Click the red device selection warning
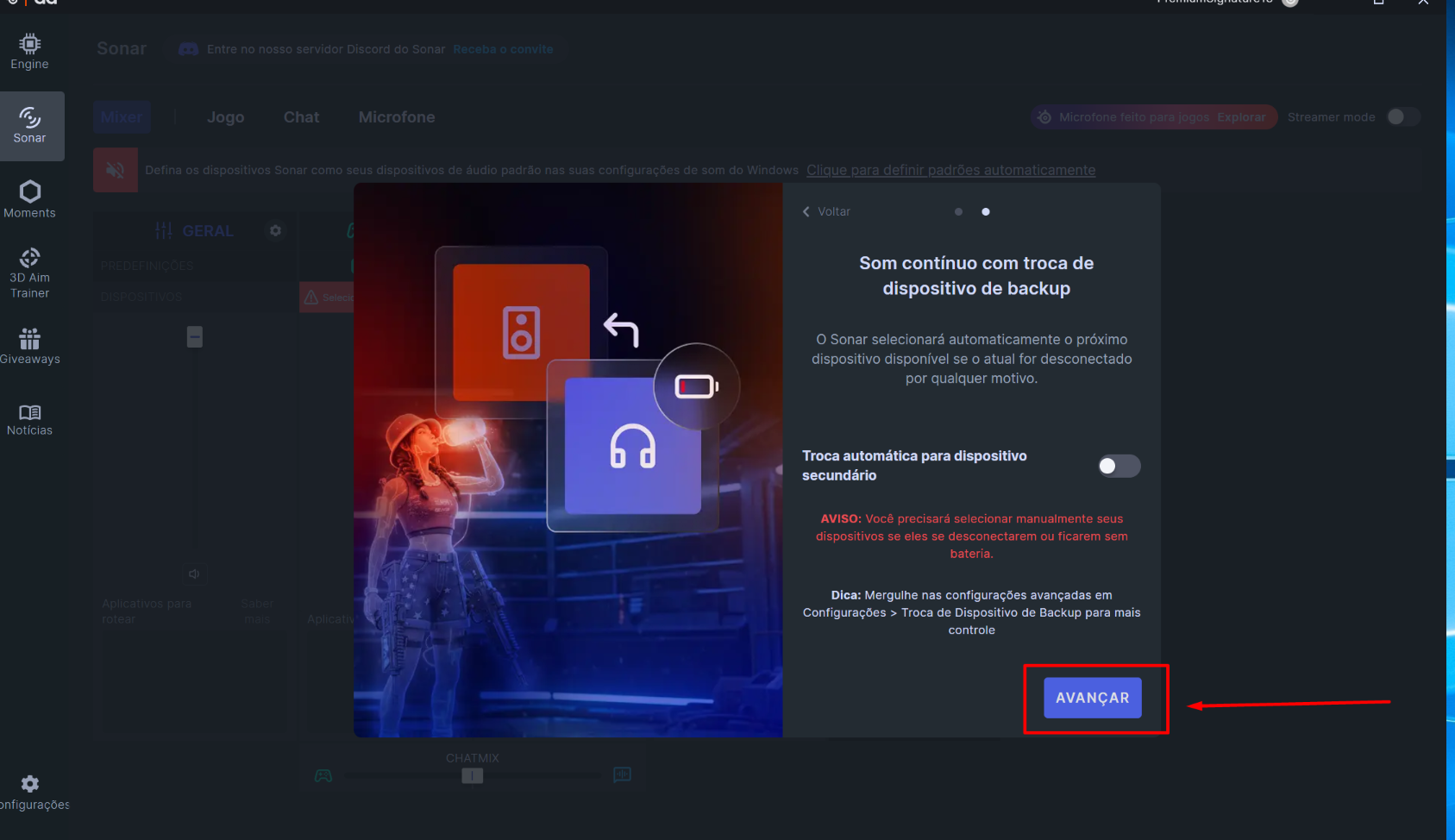This screenshot has width=1455, height=840. click(x=327, y=298)
